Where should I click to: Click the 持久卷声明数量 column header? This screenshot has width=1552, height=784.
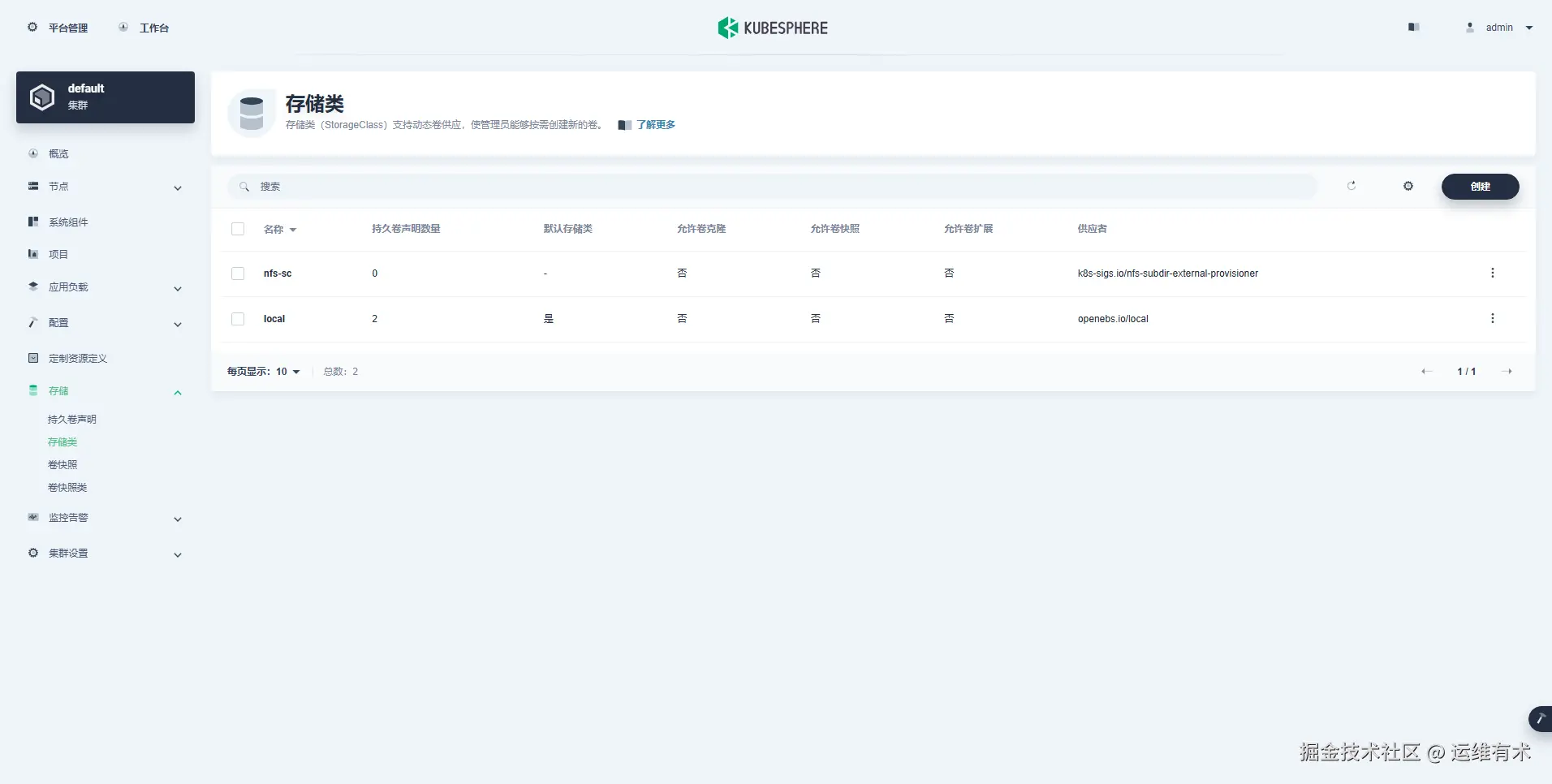click(x=406, y=229)
